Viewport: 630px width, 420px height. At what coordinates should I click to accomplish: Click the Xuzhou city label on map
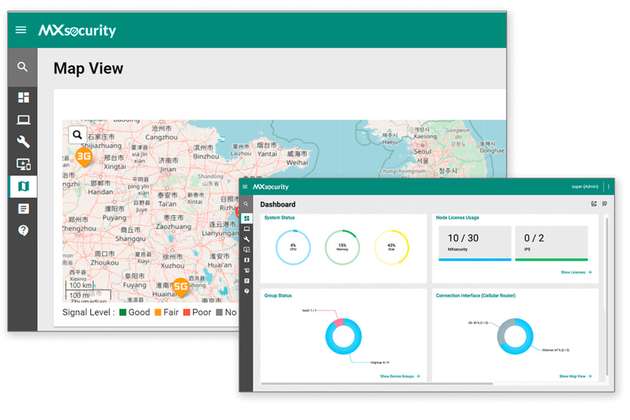click(172, 266)
